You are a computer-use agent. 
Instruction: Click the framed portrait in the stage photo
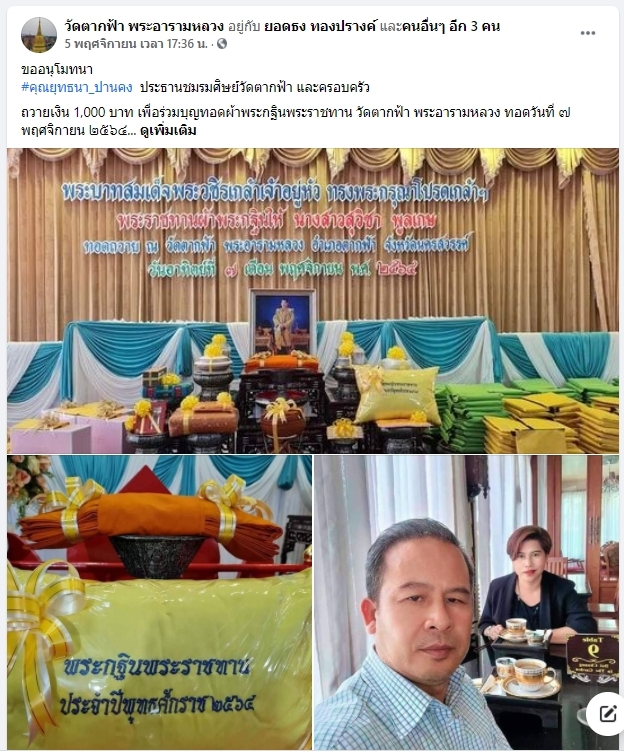(283, 321)
